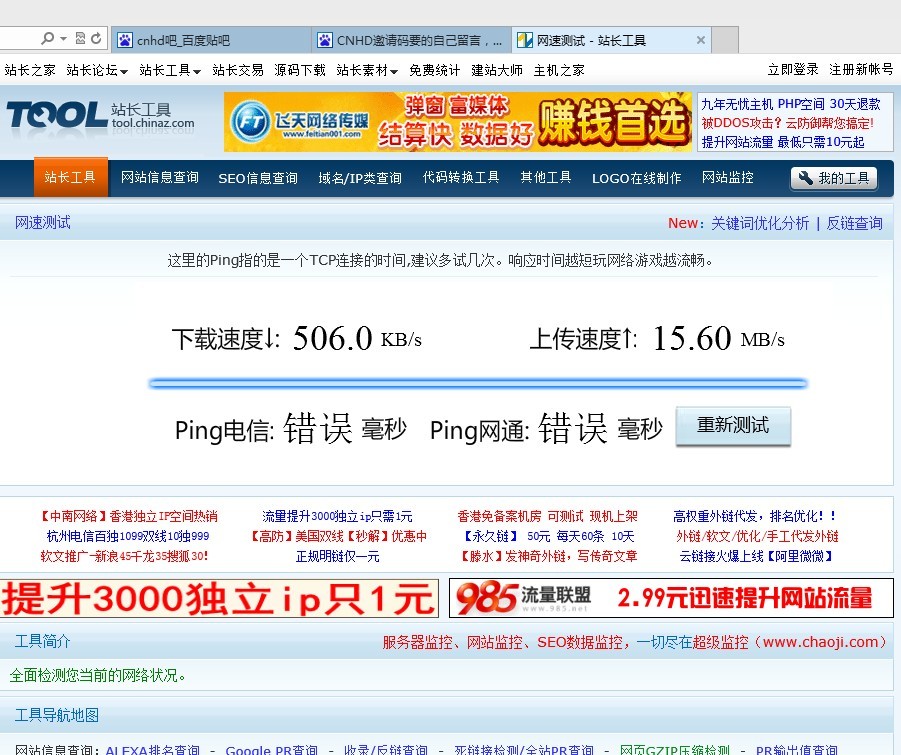Open 主机之家 link

(x=559, y=70)
